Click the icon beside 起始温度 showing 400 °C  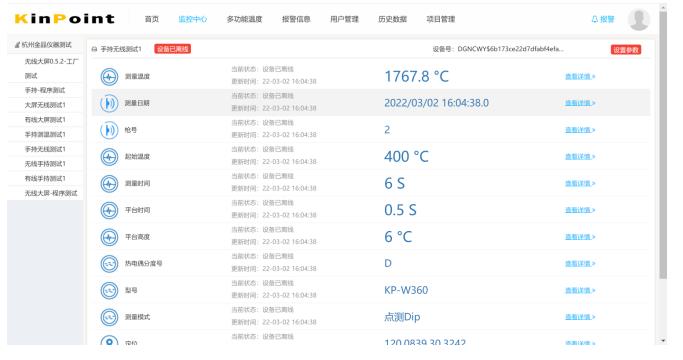point(109,157)
